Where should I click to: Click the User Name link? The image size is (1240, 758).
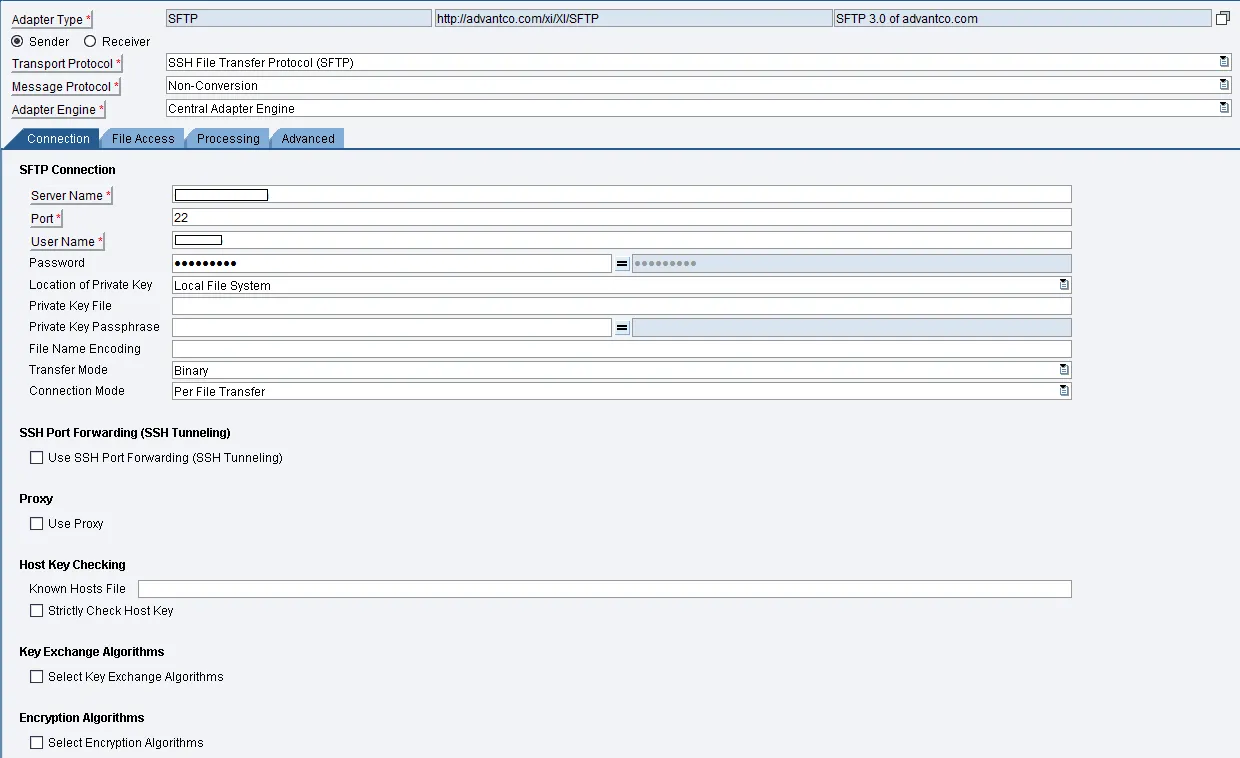pyautogui.click(x=62, y=241)
